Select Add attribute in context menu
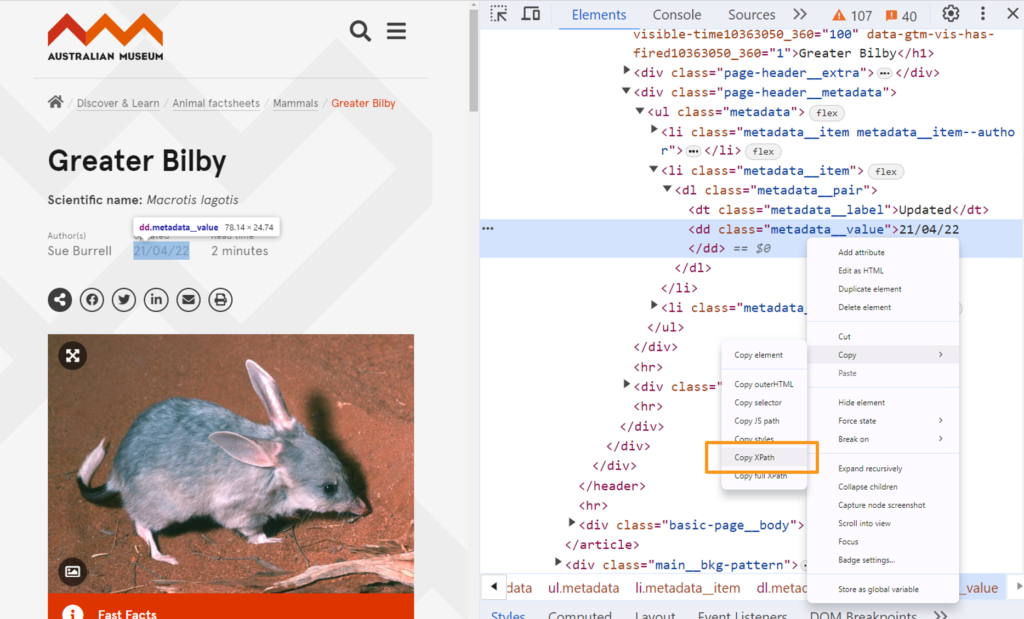The height and width of the screenshot is (619, 1024). pos(861,253)
